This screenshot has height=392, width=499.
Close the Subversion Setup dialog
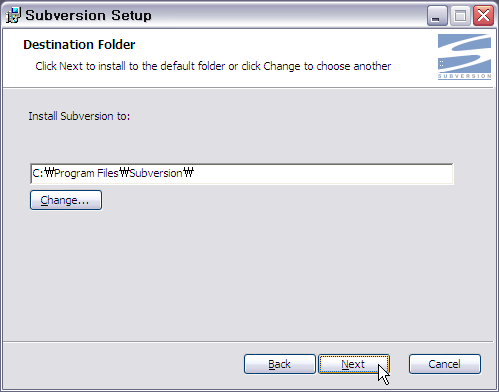click(x=483, y=15)
